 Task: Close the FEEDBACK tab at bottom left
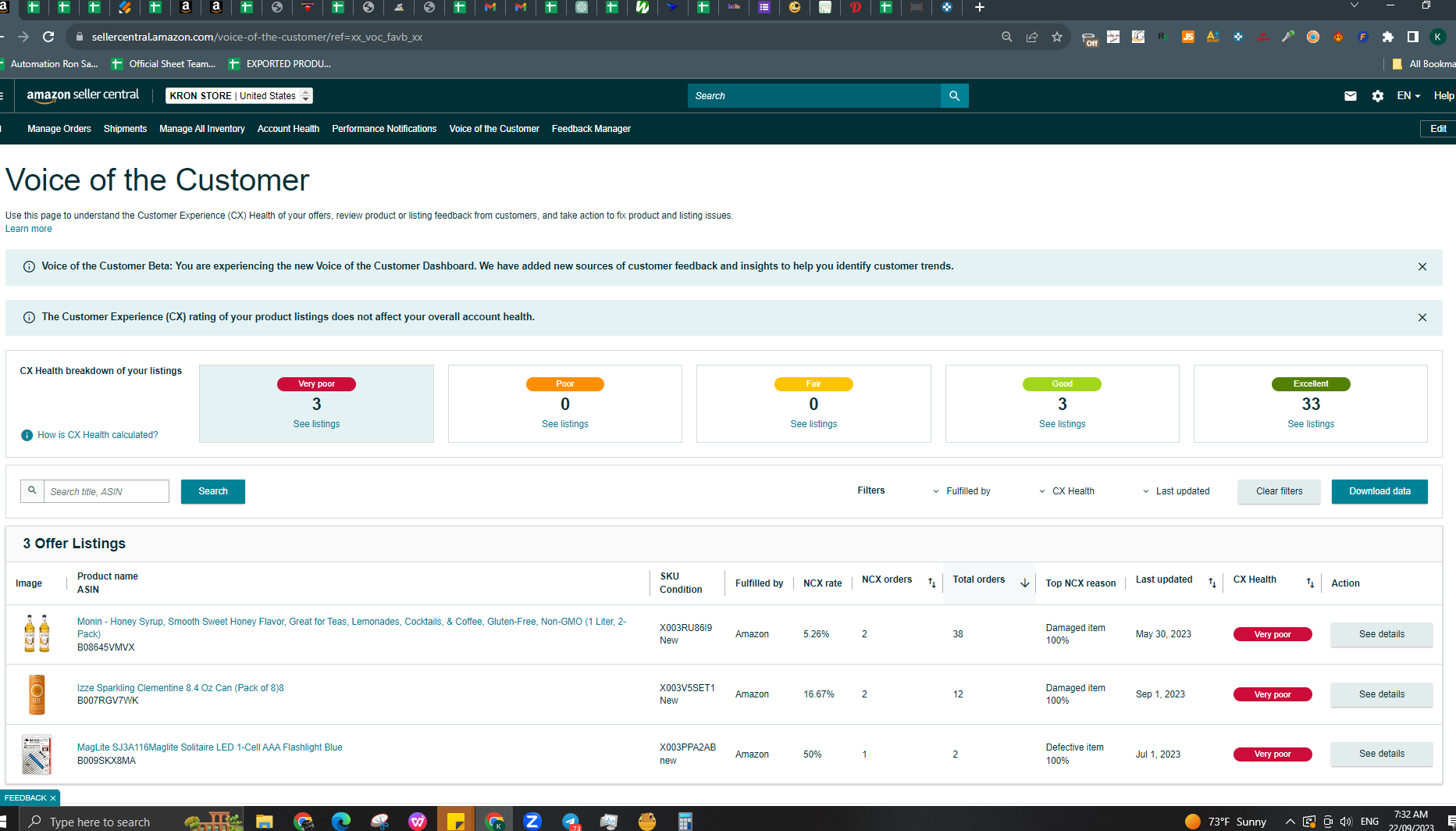[53, 798]
